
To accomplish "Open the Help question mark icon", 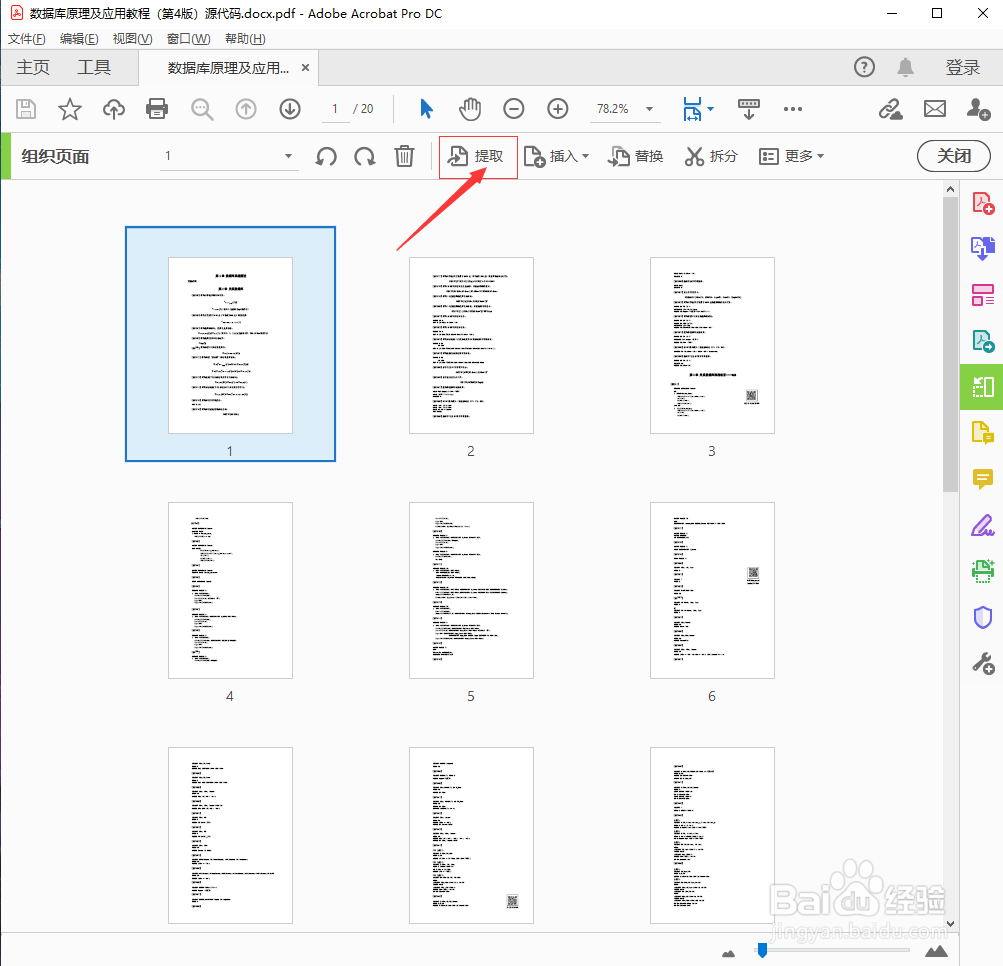I will pos(864,67).
